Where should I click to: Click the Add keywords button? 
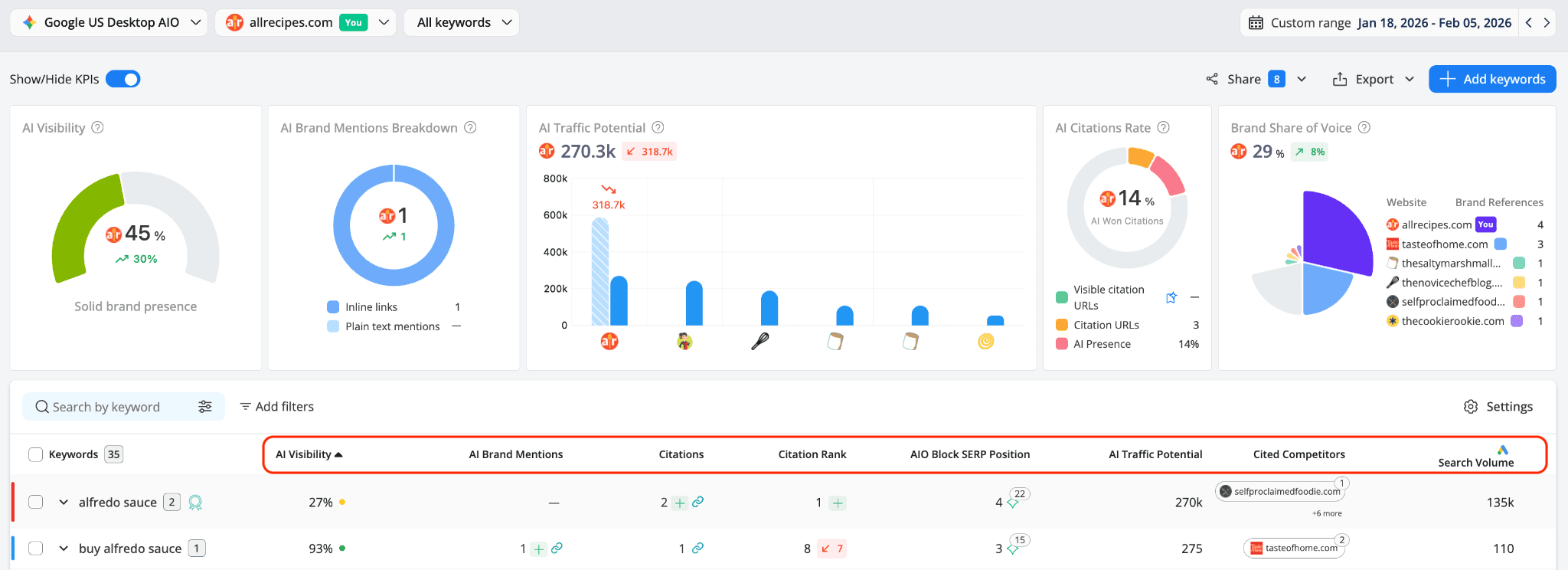(1492, 79)
